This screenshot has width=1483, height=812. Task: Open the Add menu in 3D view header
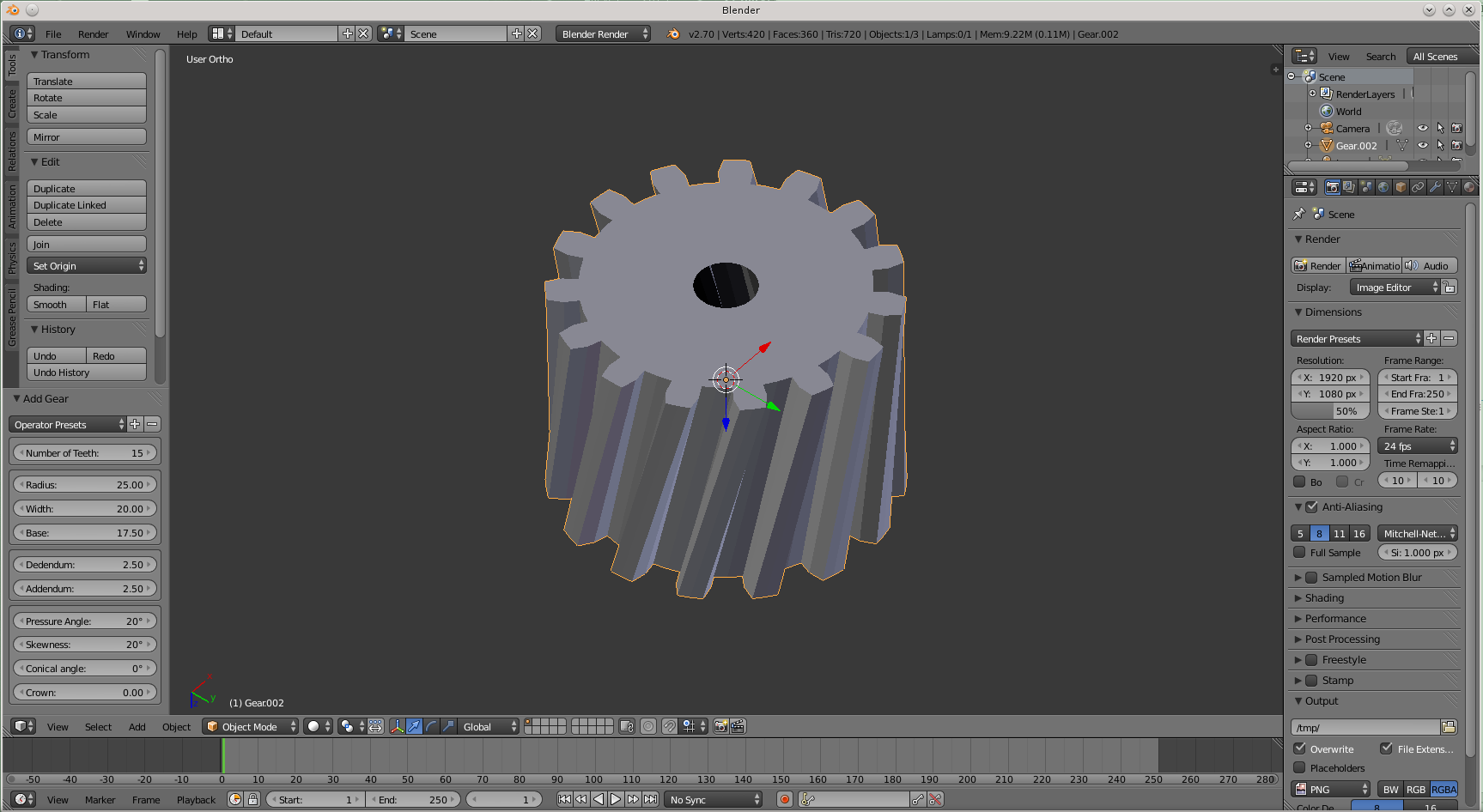(137, 727)
